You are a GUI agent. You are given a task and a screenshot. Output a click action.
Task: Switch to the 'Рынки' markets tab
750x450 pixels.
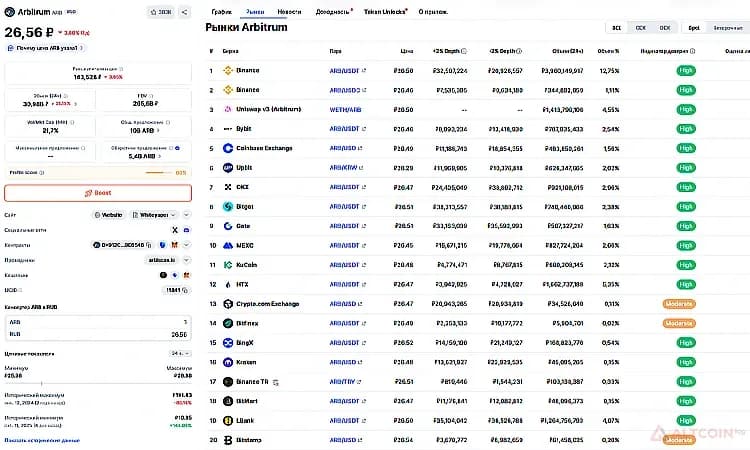(x=255, y=12)
